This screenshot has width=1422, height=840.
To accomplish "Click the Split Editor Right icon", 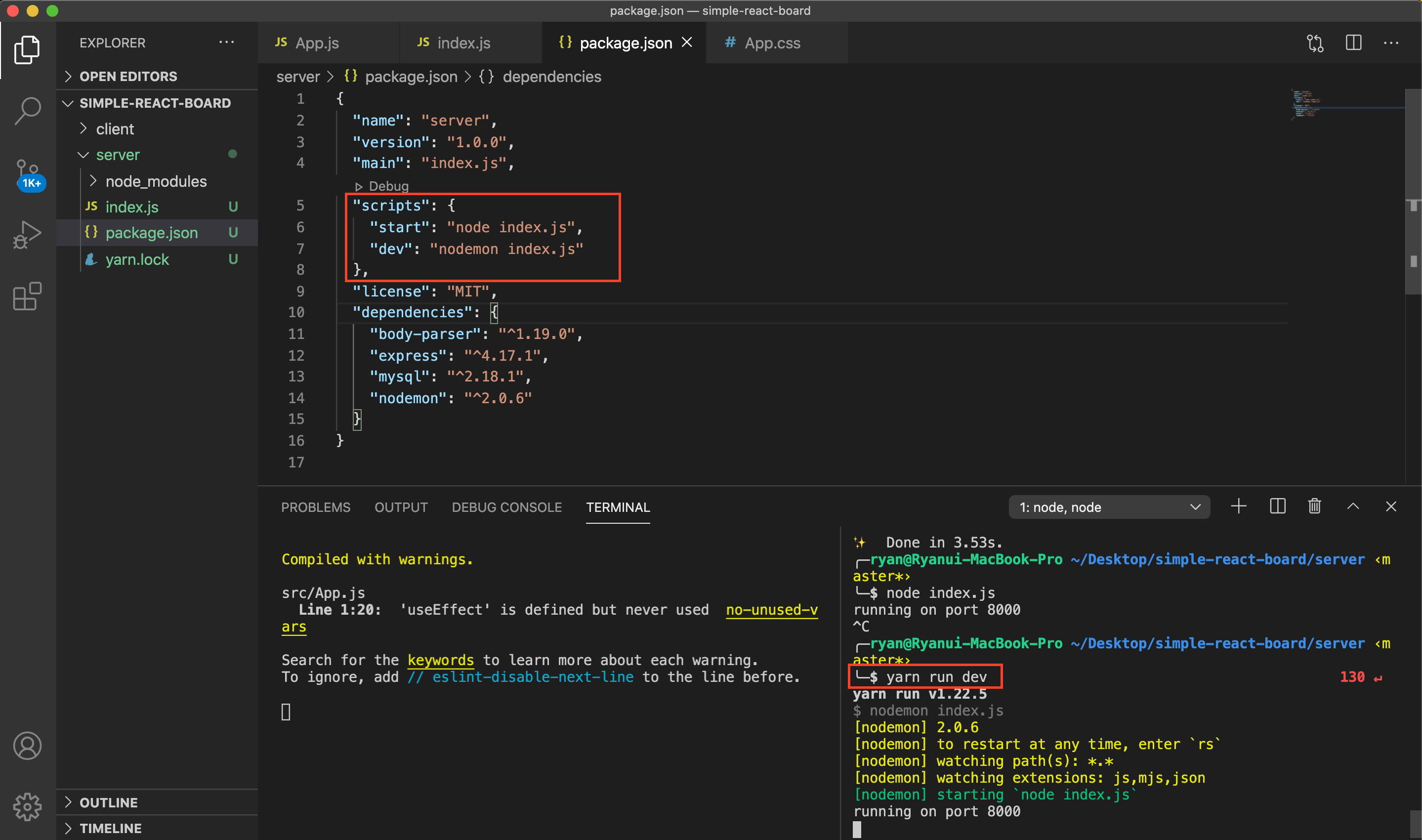I will pos(1353,43).
